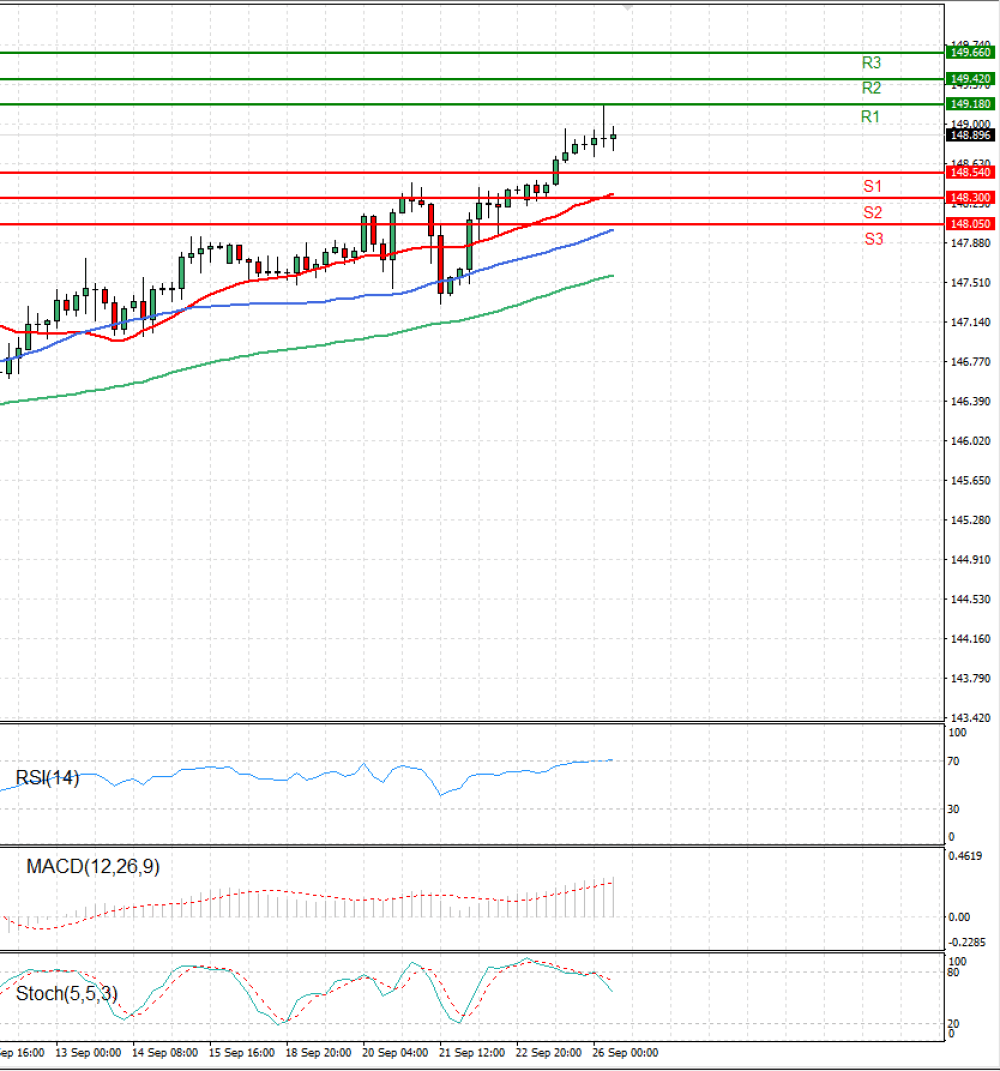1000x1071 pixels.
Task: Click the S1 support label
Action: pos(872,186)
